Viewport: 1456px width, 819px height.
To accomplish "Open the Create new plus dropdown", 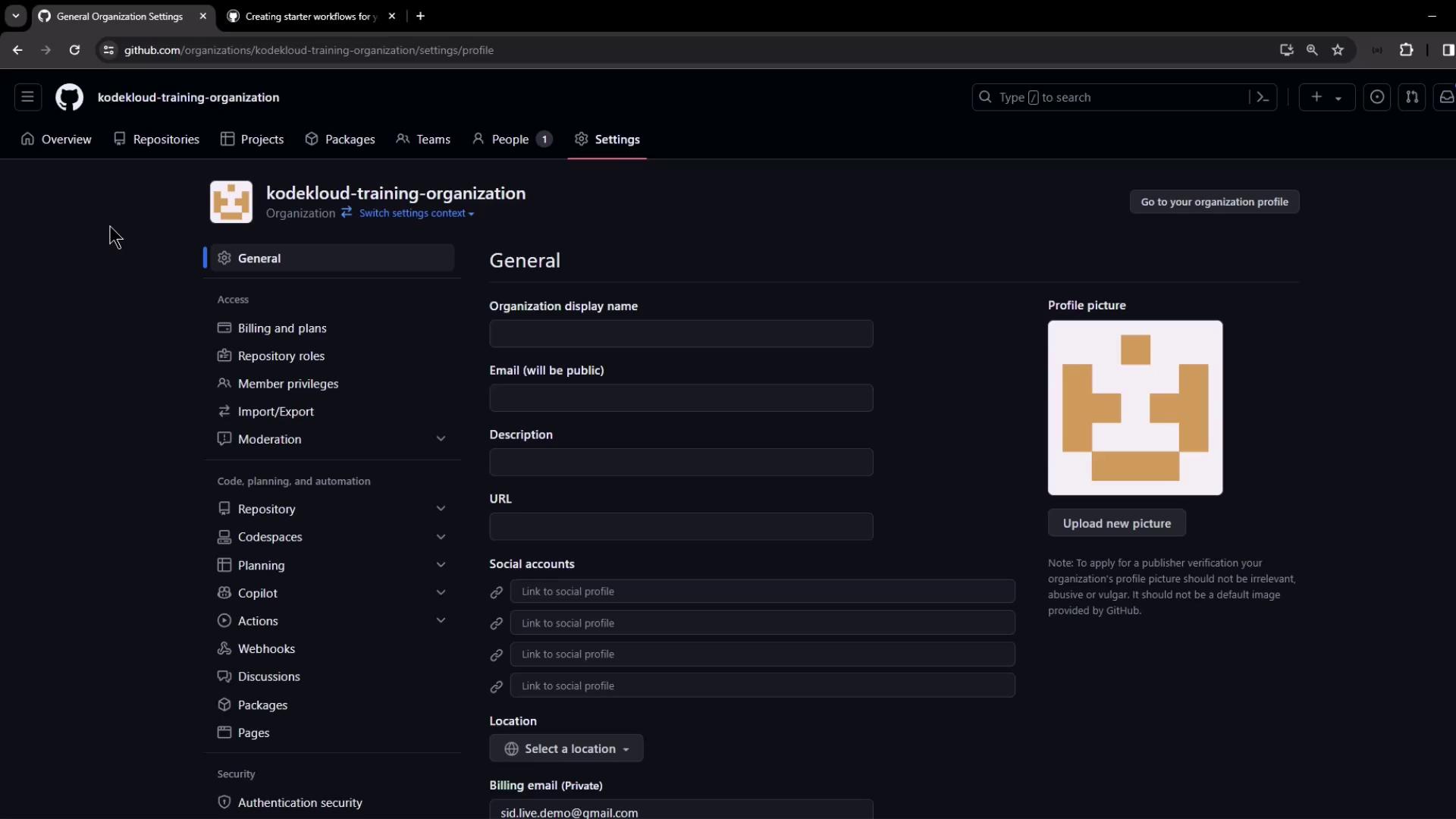I will (x=1326, y=97).
